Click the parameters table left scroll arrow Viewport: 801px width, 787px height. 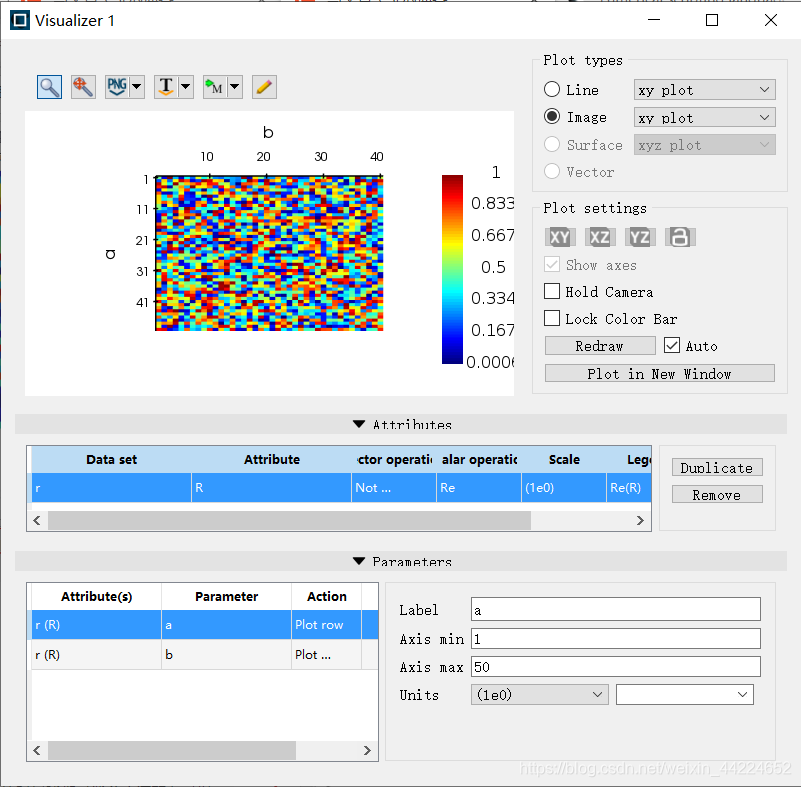point(37,750)
